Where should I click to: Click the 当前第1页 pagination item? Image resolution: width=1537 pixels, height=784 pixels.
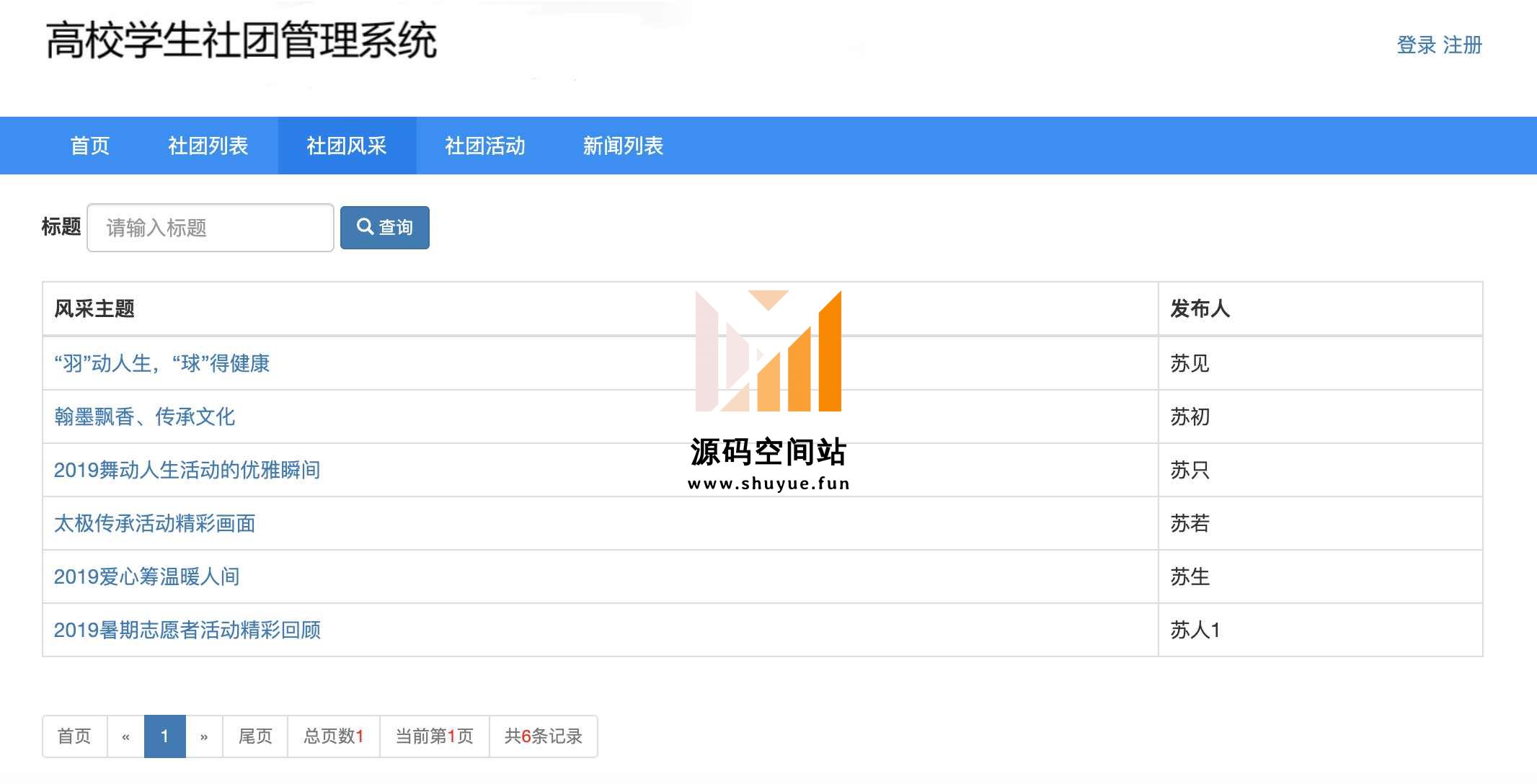pos(435,736)
